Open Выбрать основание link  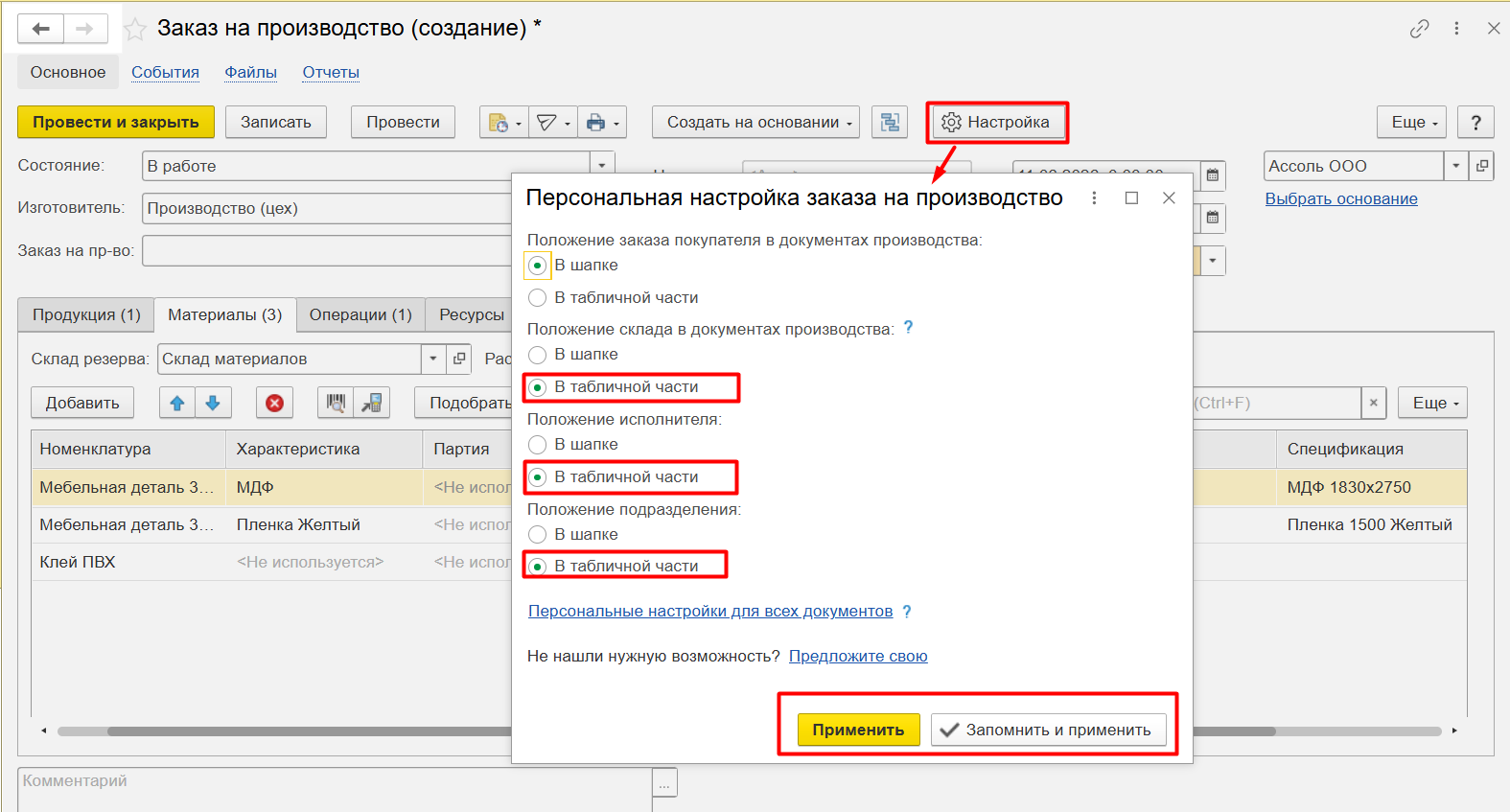pyautogui.click(x=1341, y=198)
